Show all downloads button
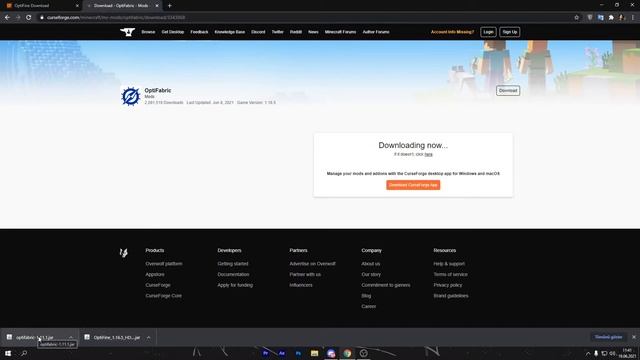The height and width of the screenshot is (360, 640). pos(608,337)
